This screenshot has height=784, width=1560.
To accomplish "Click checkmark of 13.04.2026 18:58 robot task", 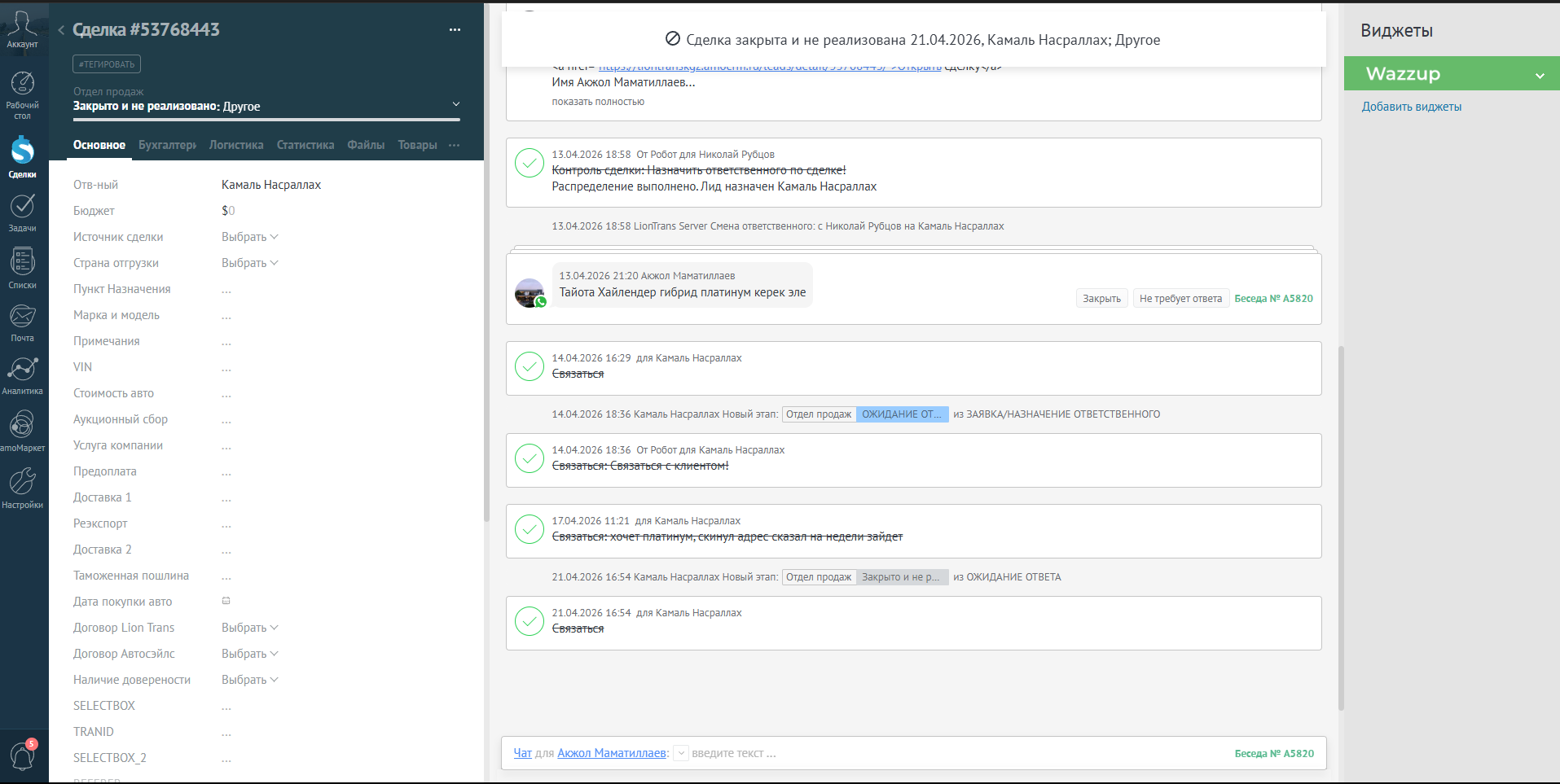I will tap(530, 163).
